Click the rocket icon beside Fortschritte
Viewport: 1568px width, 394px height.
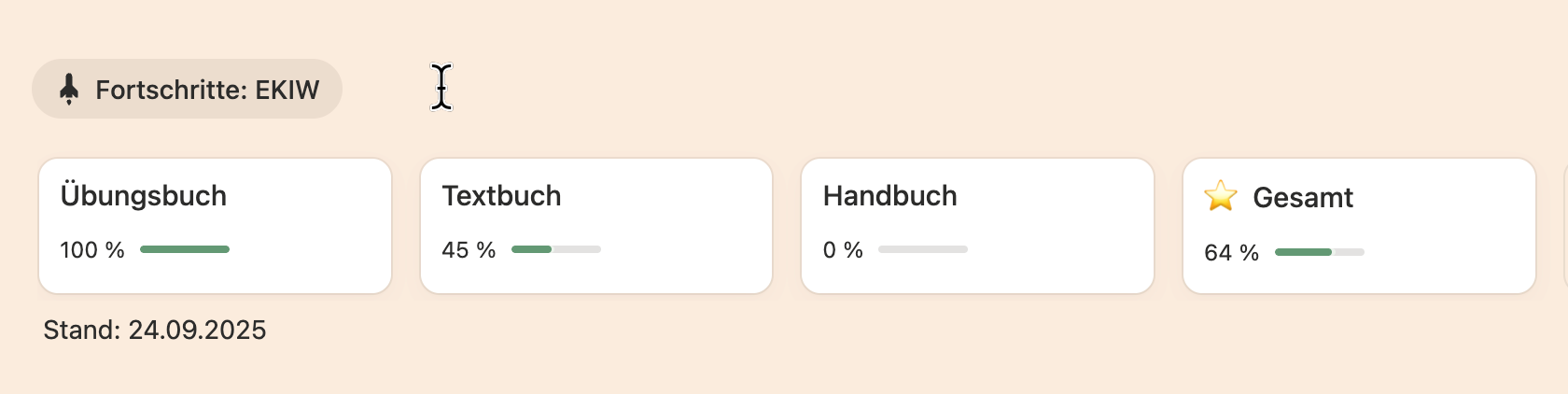coord(69,90)
